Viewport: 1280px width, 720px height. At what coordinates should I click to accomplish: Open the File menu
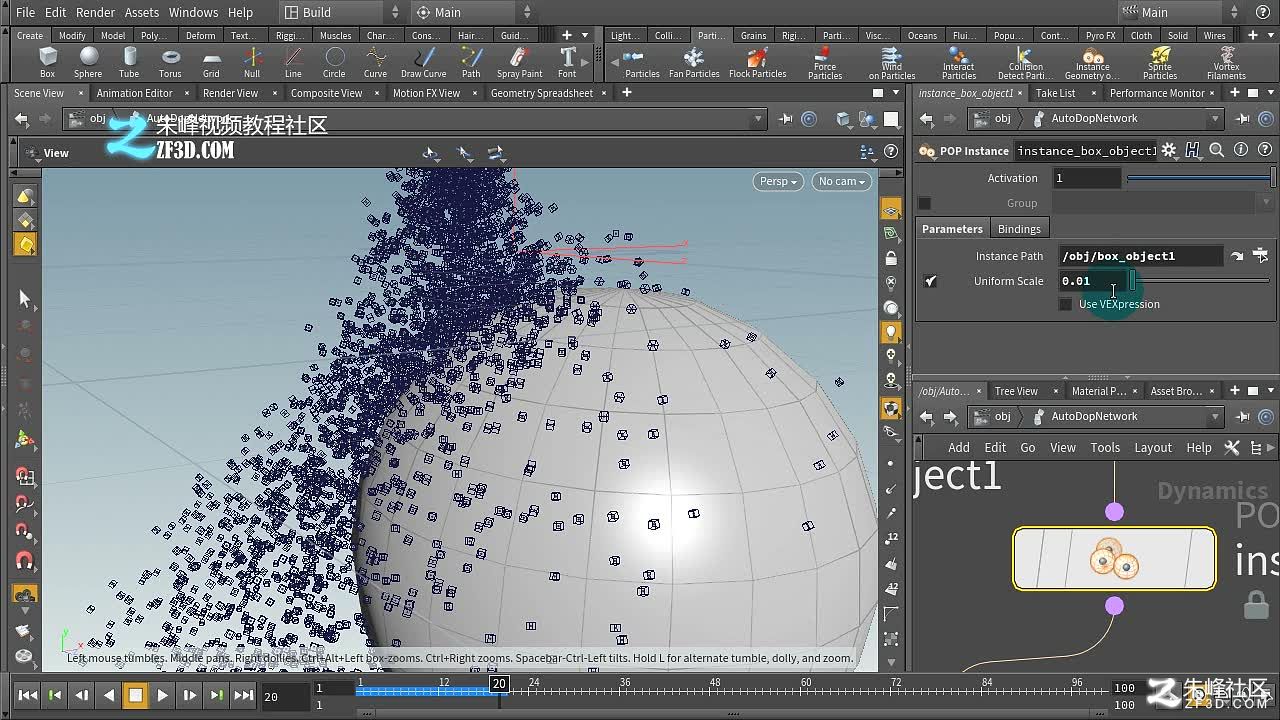25,12
